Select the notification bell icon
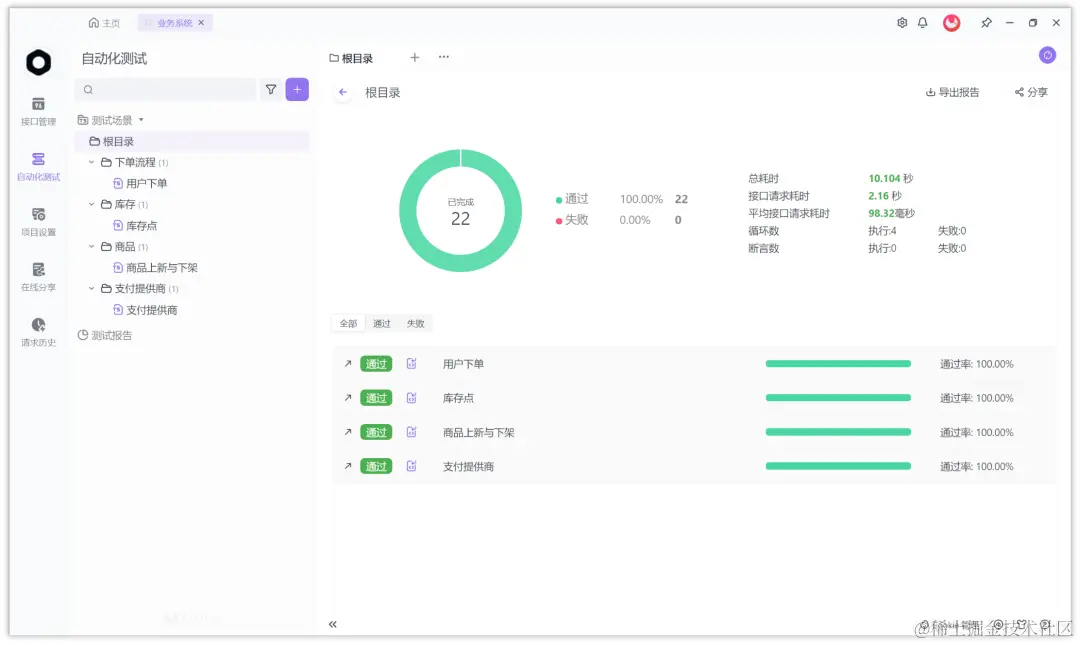1080x645 pixels. (921, 22)
